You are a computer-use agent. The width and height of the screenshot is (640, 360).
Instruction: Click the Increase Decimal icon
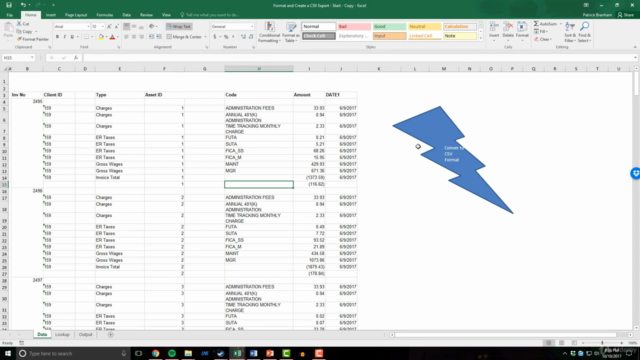pyautogui.click(x=244, y=37)
